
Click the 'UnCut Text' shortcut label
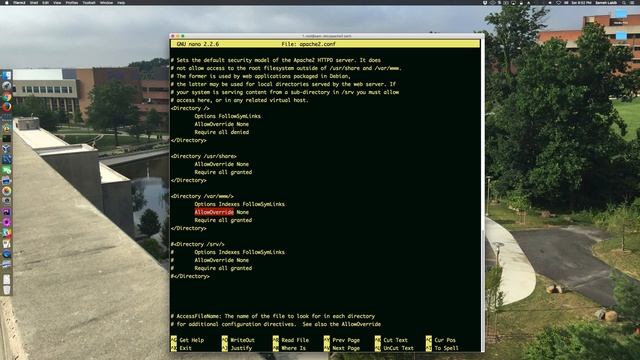coord(398,348)
